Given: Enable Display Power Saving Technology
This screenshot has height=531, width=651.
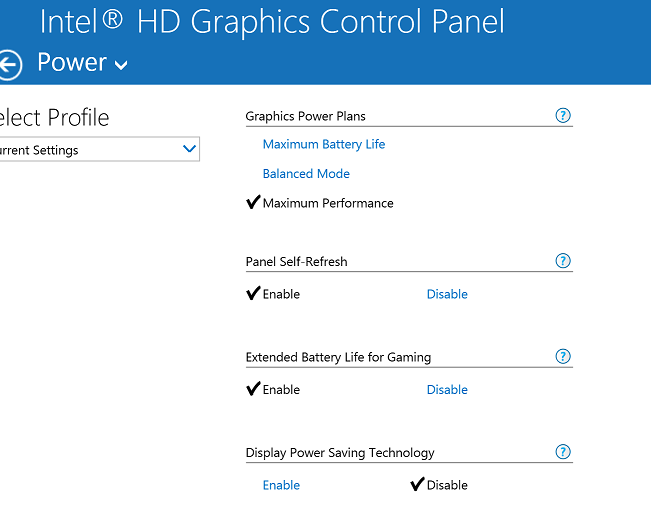Looking at the screenshot, I should [x=281, y=485].
